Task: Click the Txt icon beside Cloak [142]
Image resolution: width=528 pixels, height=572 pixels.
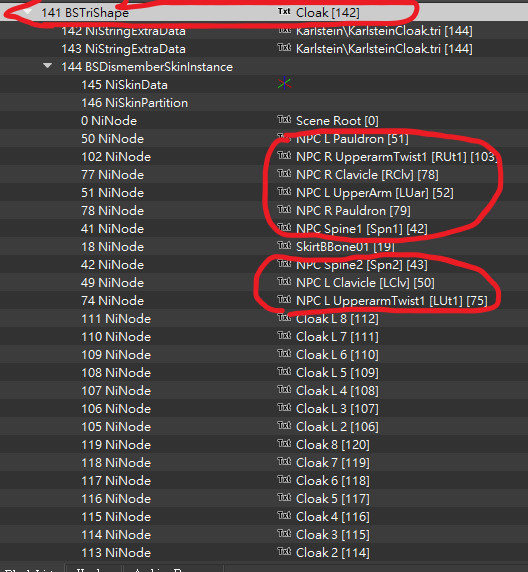Action: [284, 11]
